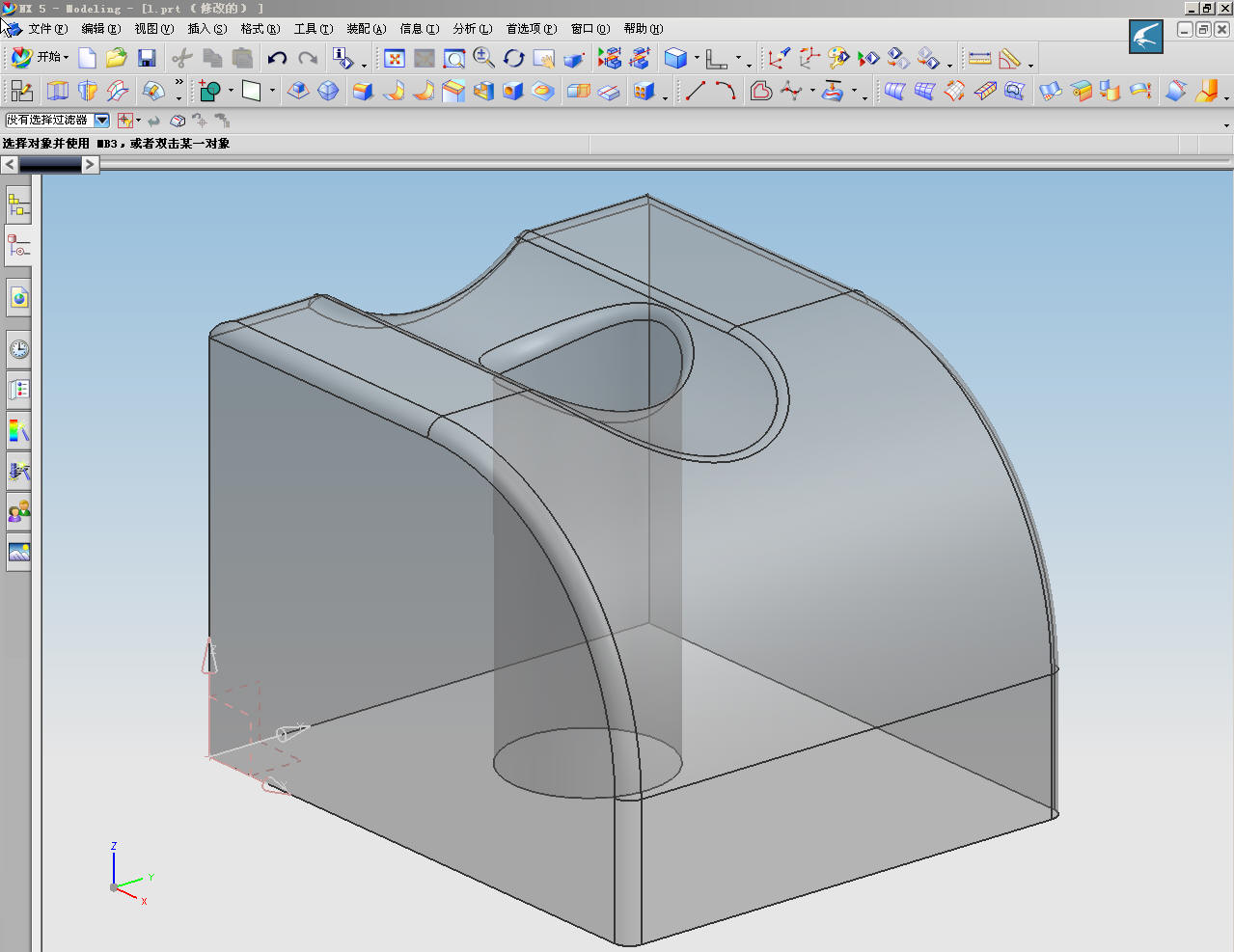Click the Save file icon
This screenshot has height=952, width=1234.
[x=147, y=59]
